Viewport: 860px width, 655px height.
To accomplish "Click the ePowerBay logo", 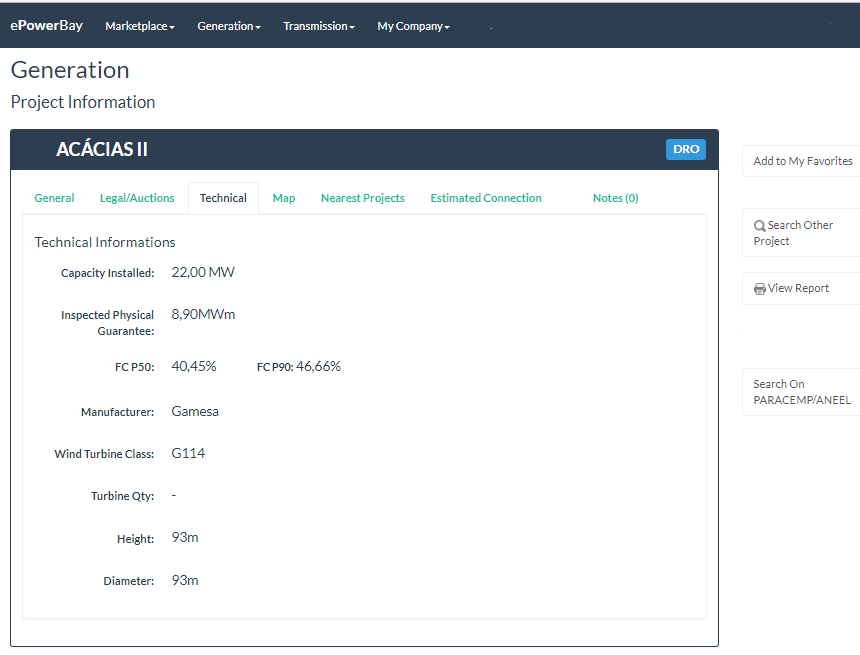I will coord(47,25).
